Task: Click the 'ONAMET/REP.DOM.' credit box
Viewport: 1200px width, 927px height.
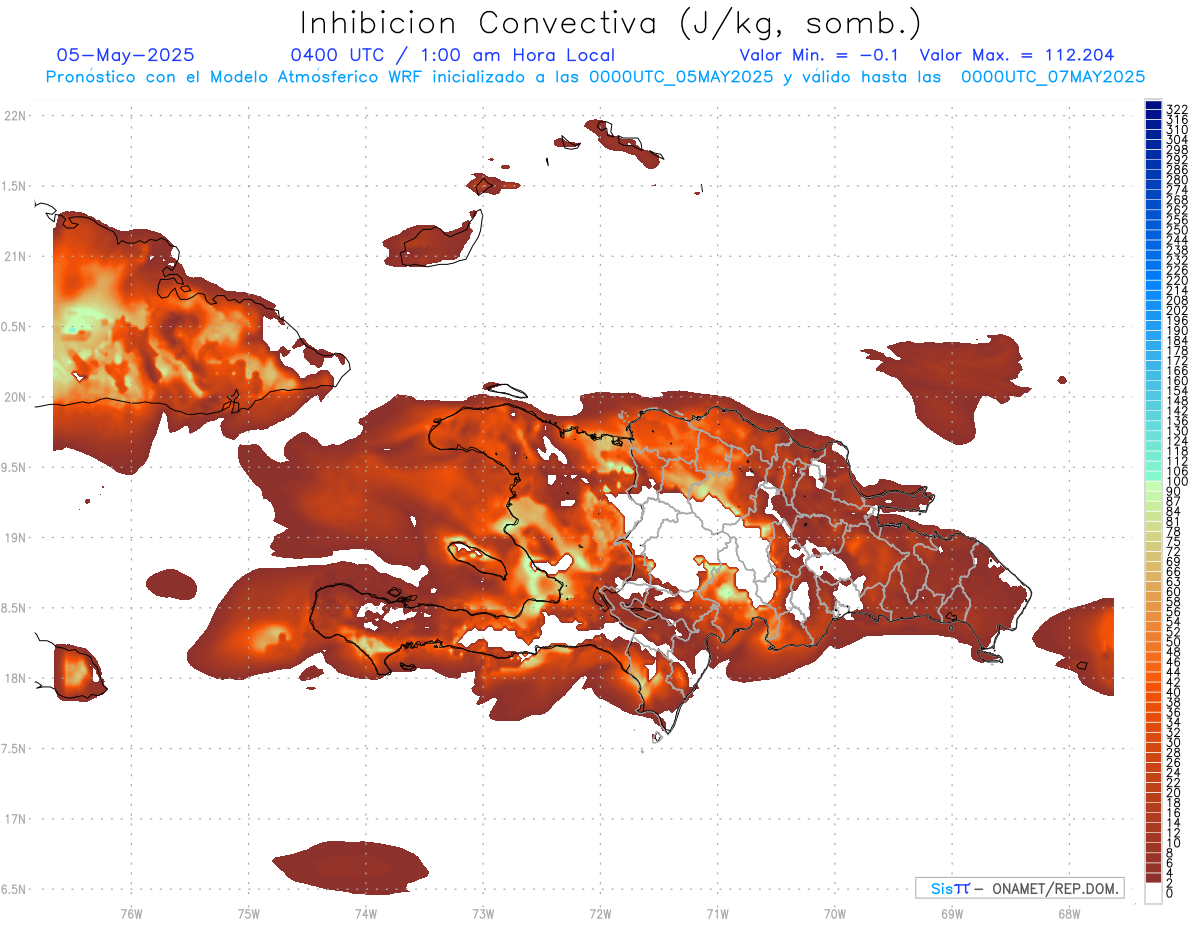Action: pyautogui.click(x=1019, y=888)
